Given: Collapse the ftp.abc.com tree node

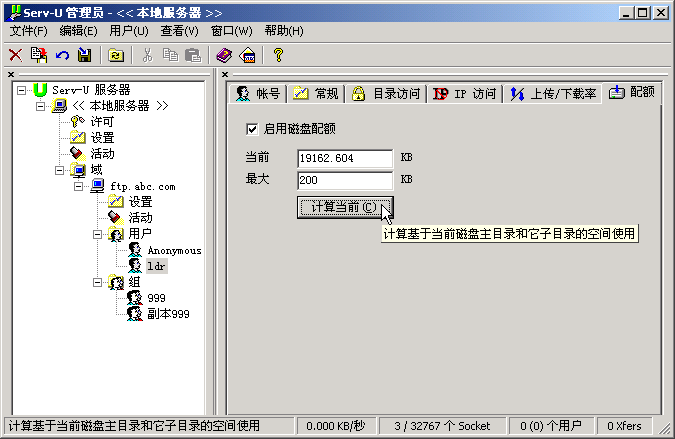Looking at the screenshot, I should point(78,186).
